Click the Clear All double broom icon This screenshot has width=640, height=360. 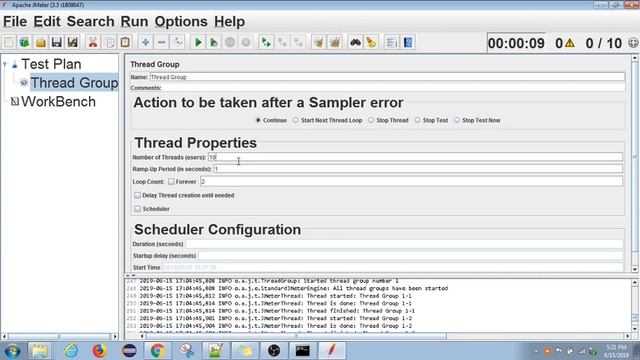point(335,42)
